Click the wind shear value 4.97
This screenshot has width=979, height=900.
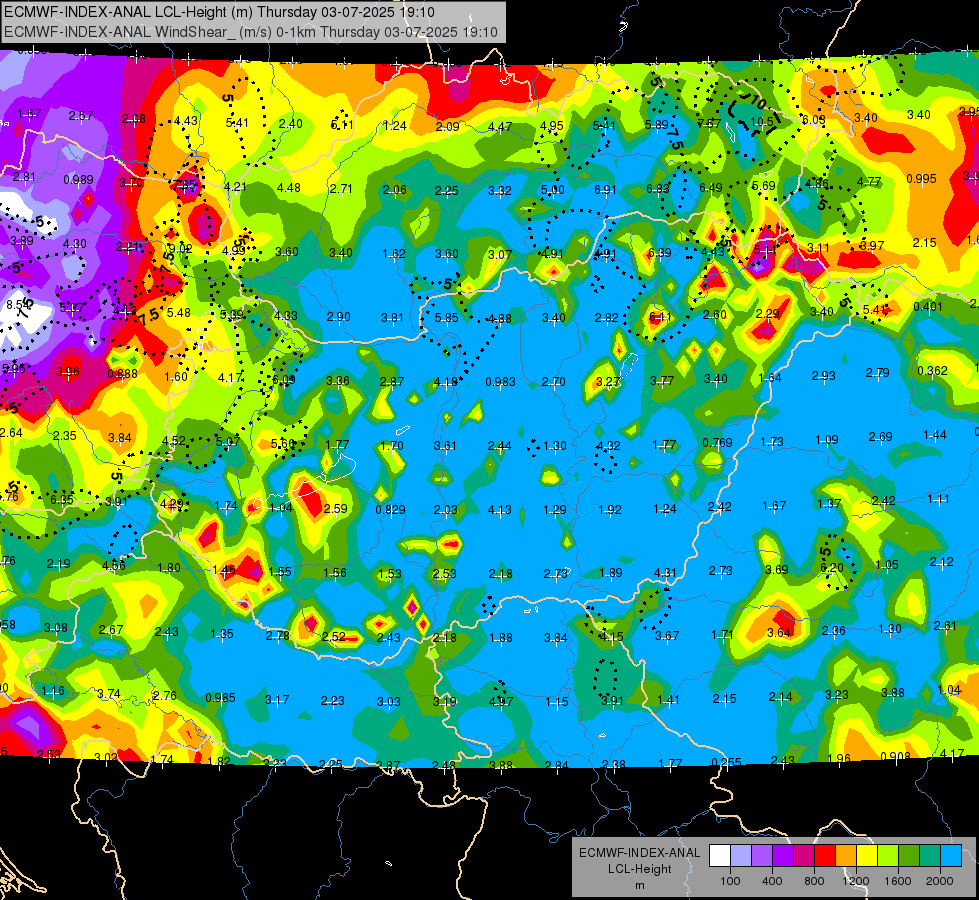(501, 701)
